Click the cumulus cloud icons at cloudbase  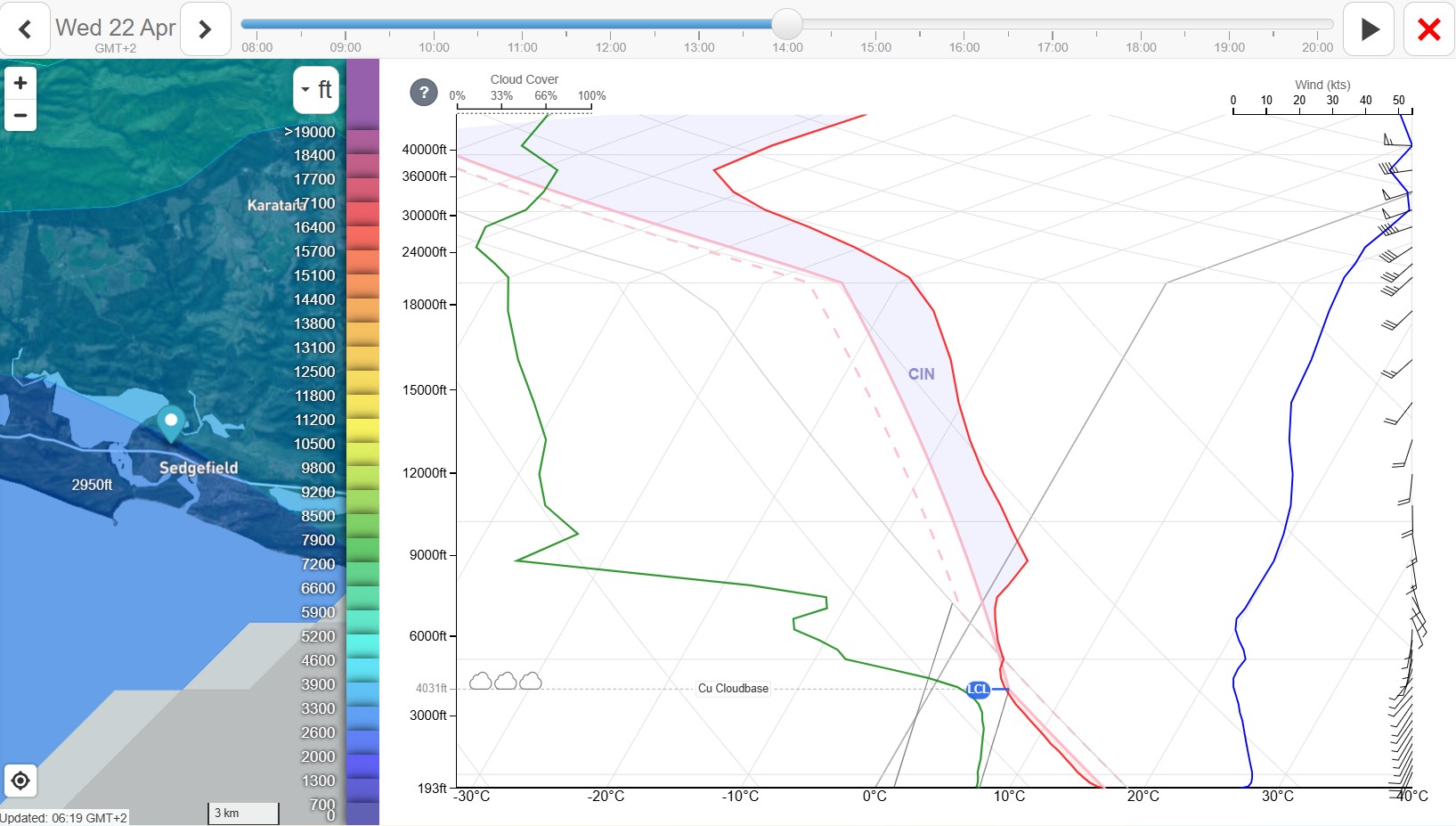point(505,682)
